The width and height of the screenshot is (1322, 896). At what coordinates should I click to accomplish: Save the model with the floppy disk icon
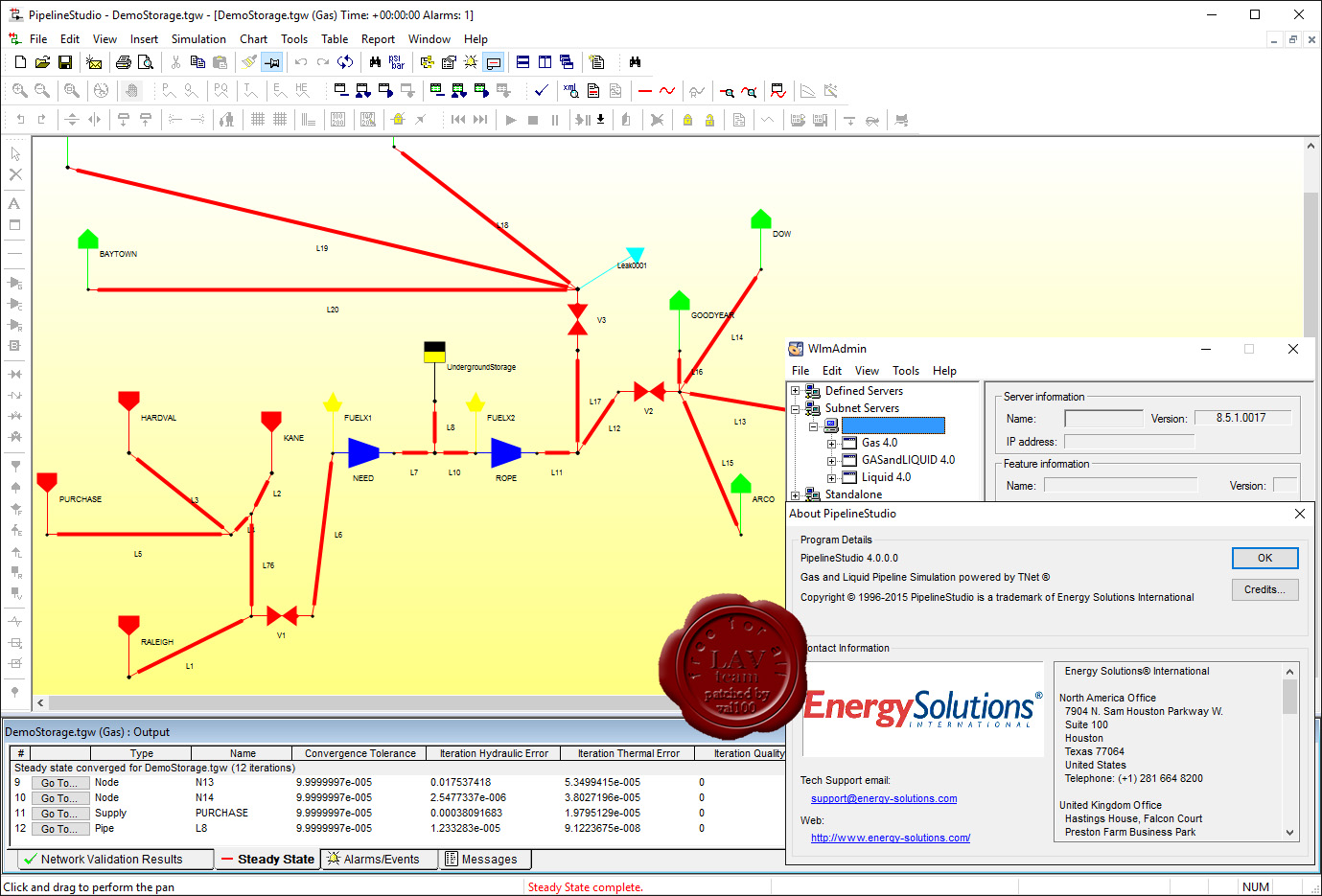65,62
